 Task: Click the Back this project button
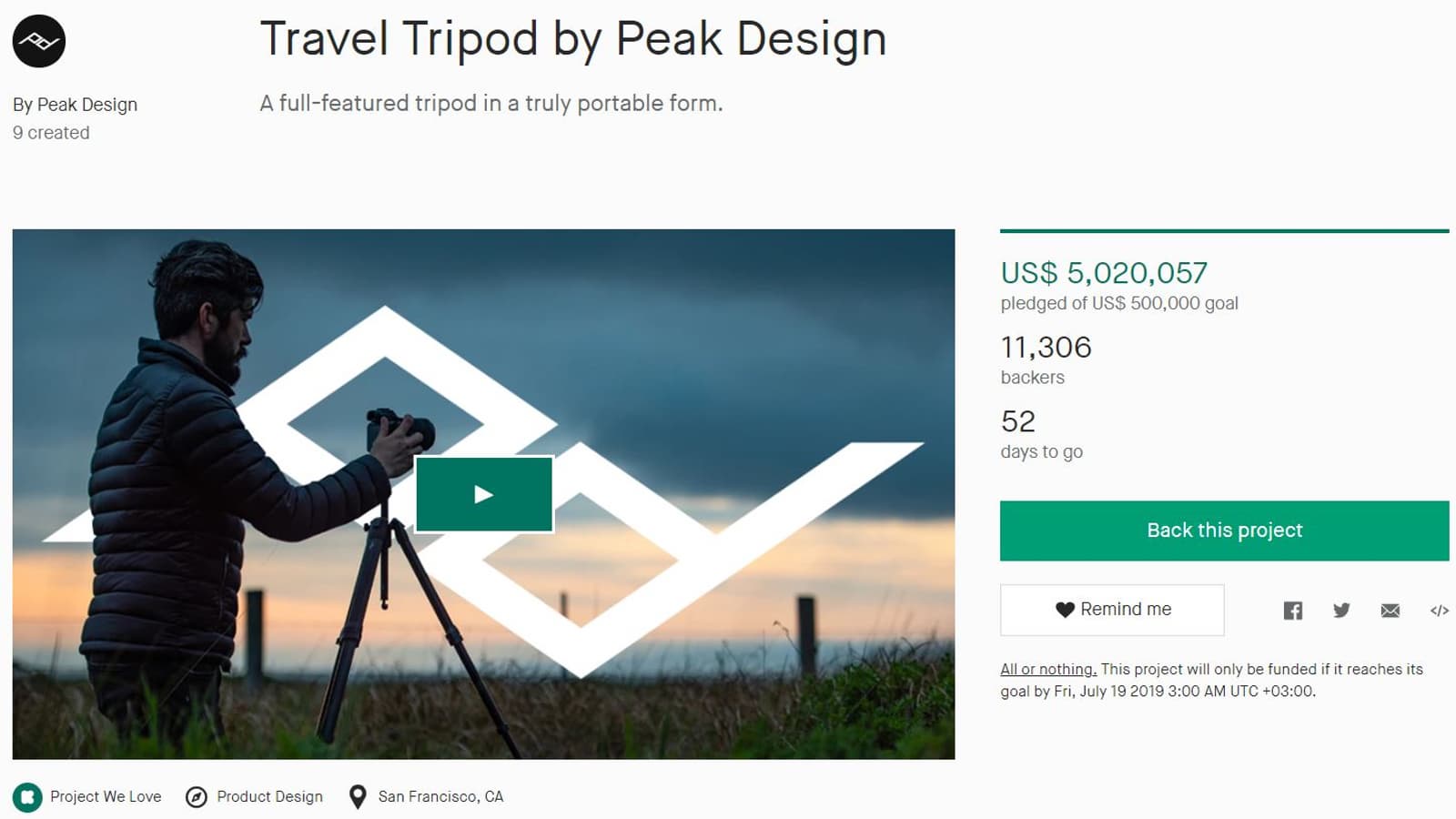coord(1225,531)
